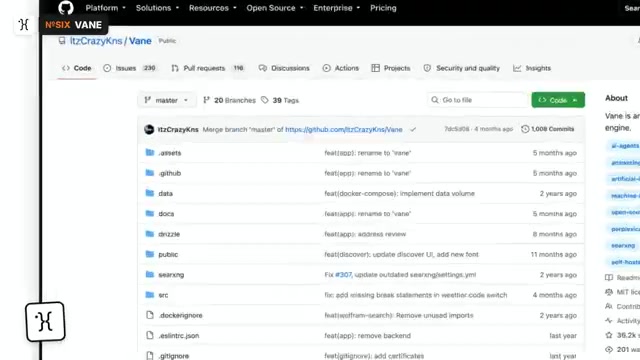Viewport: 640px width, 360px height.
Task: Click the ItzCrazyKns commit author avatar
Action: [149, 129]
